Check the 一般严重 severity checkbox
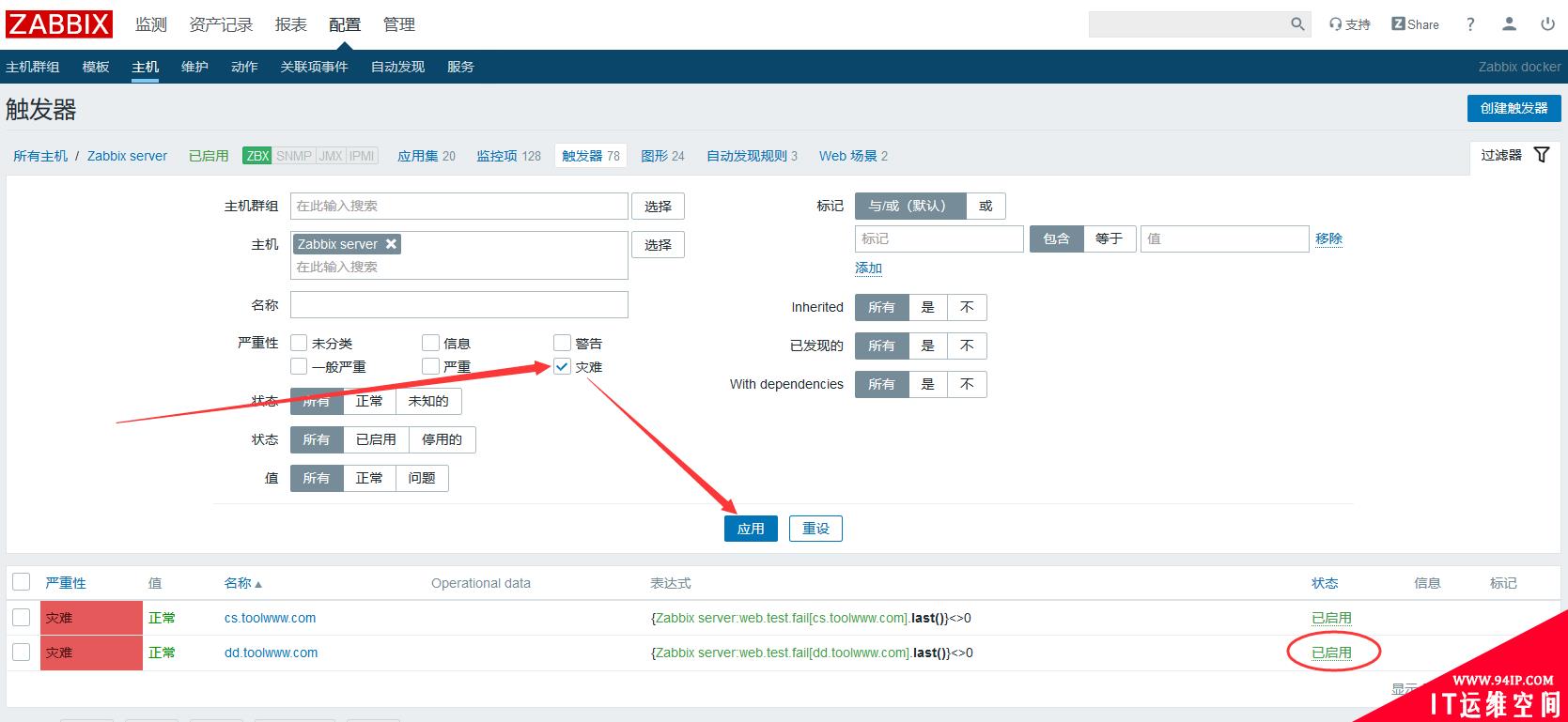 click(299, 366)
